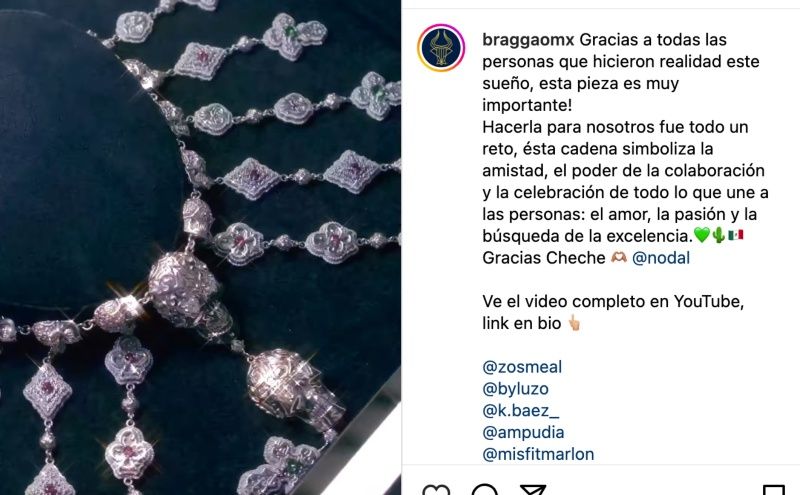The image size is (800, 495).
Task: Click the jewelry necklace post image
Action: click(201, 248)
